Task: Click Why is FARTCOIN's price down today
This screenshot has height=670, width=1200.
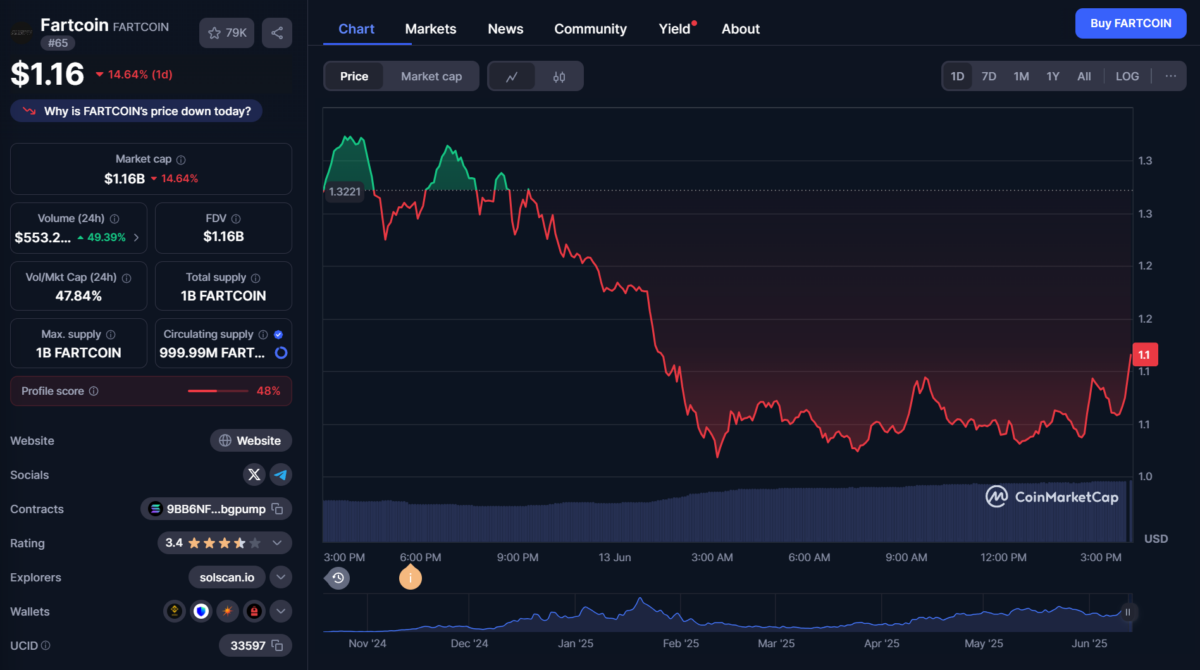Action: (136, 111)
